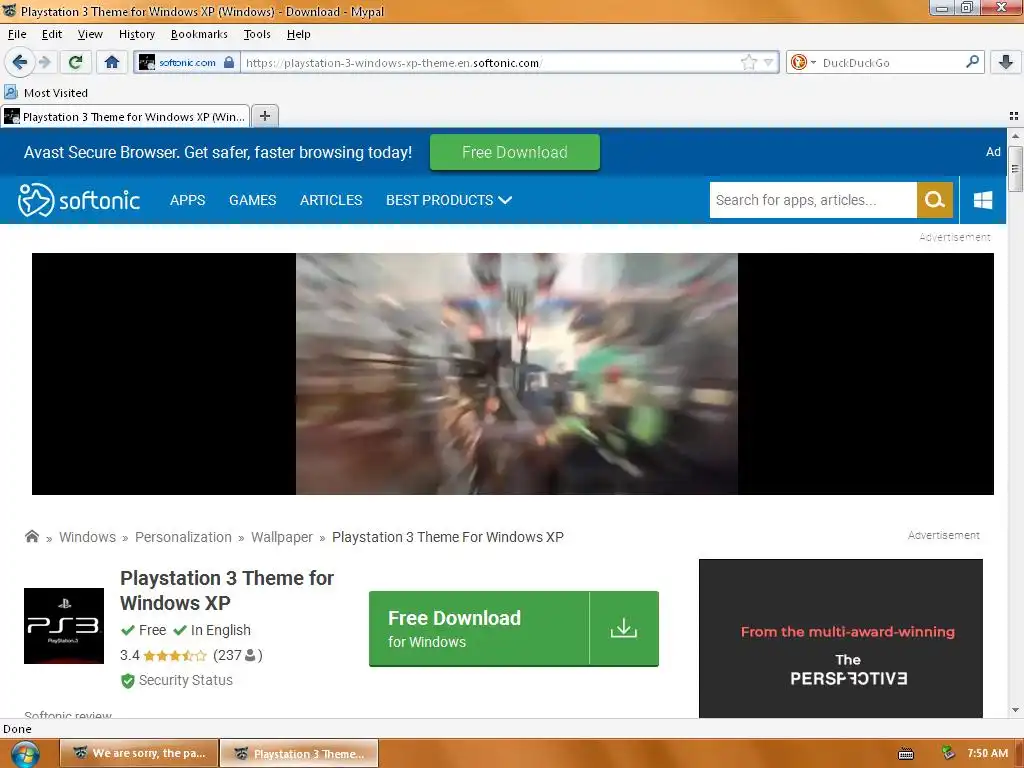
Task: Open the Windows Start button
Action: (24, 754)
